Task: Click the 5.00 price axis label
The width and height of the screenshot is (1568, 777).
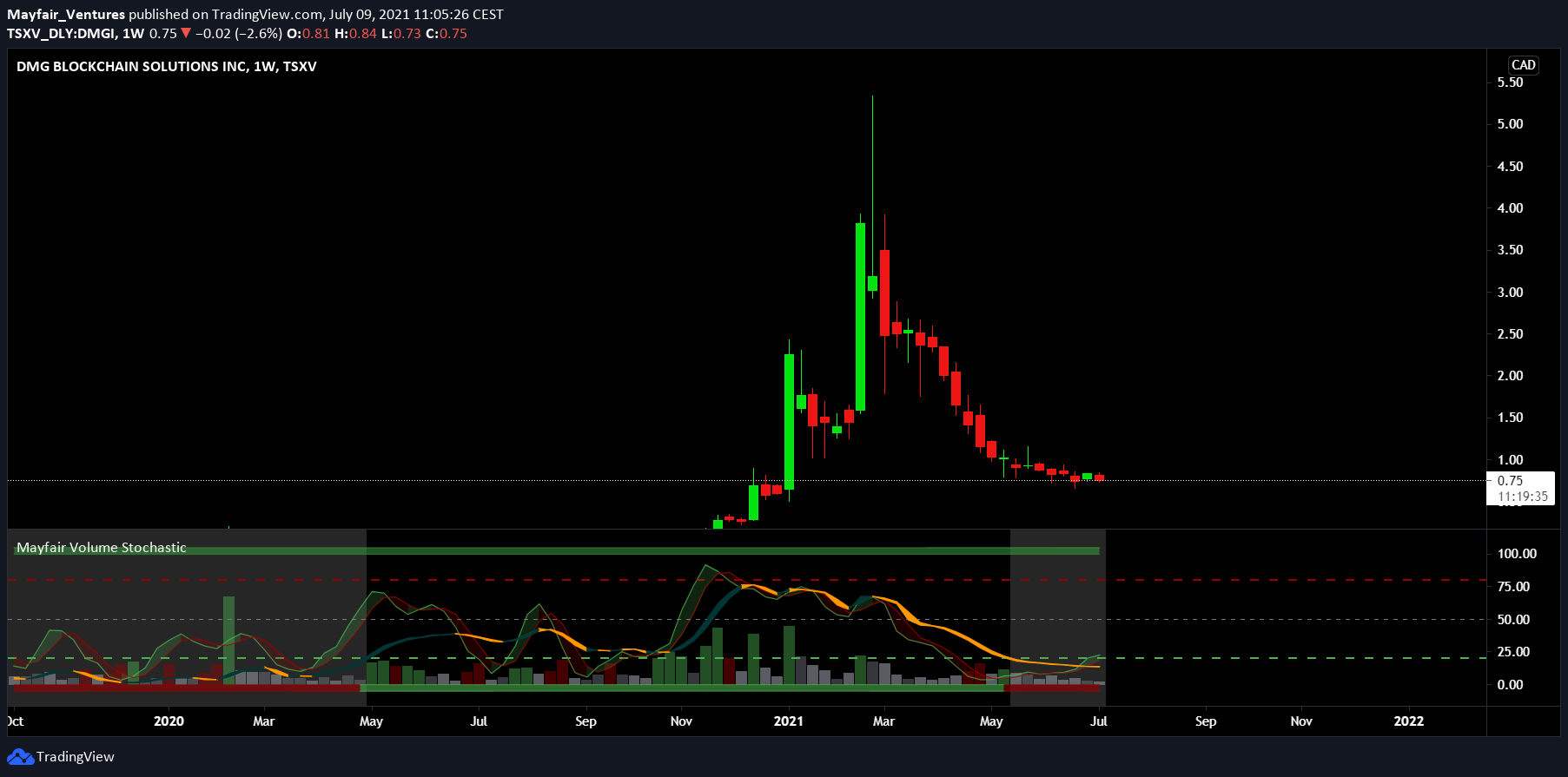Action: pyautogui.click(x=1510, y=124)
